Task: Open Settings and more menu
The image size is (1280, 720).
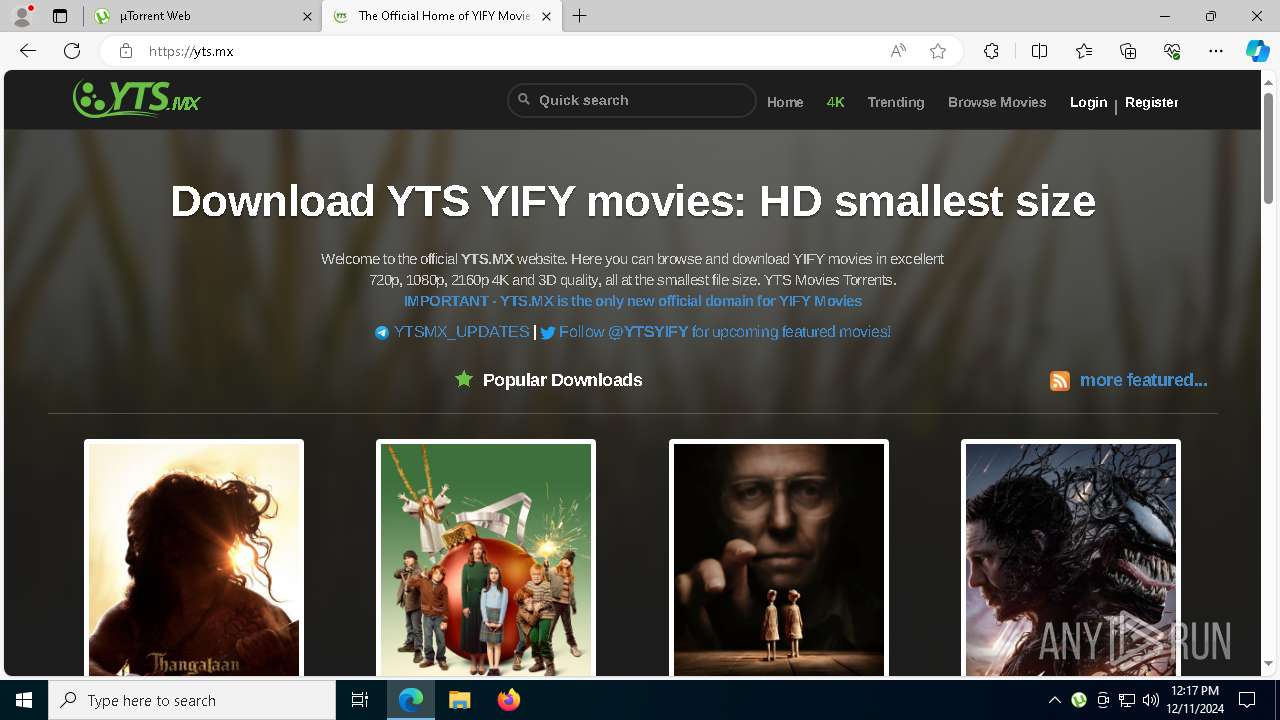Action: click(x=1216, y=51)
